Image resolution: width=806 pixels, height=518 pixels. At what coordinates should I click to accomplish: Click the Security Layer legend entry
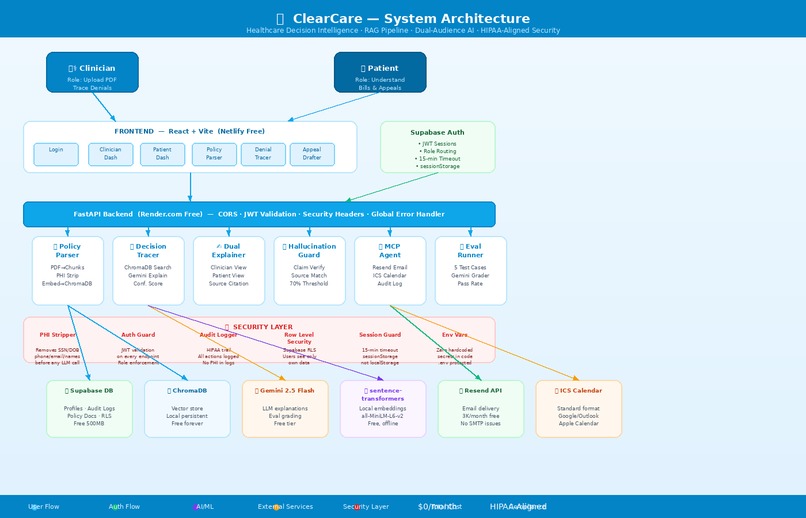point(366,507)
